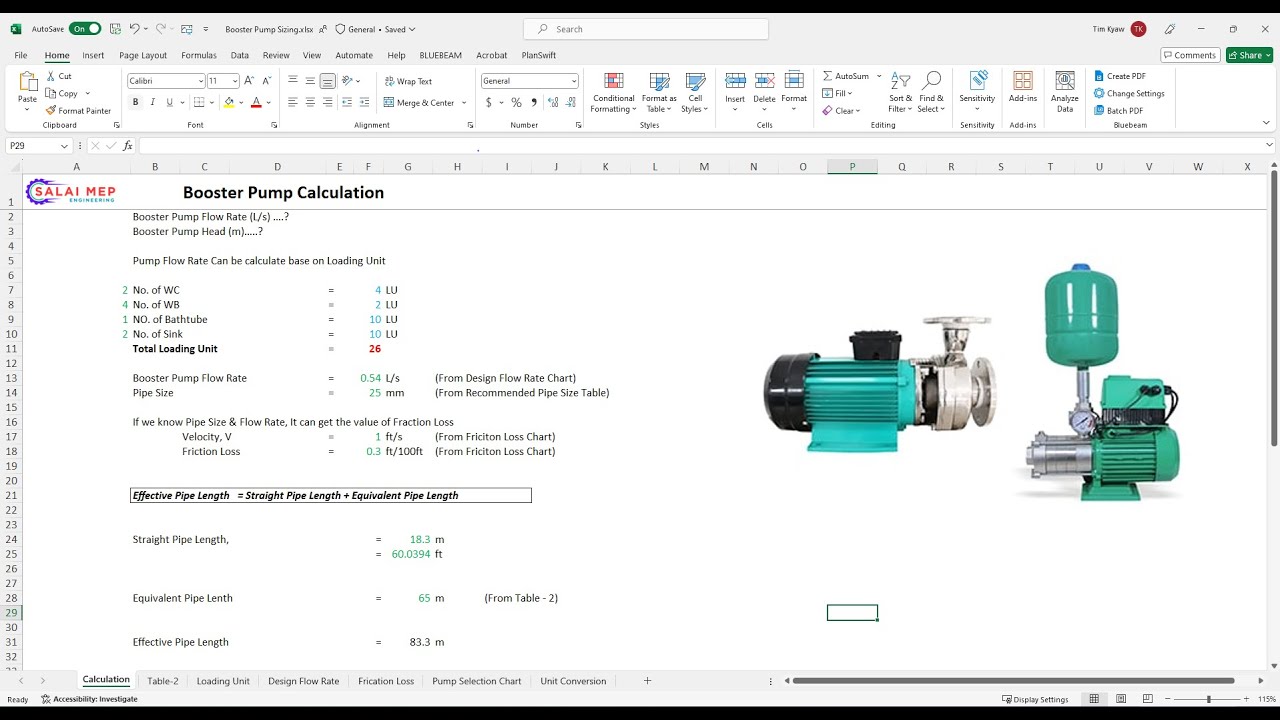The image size is (1280, 720).
Task: Switch to Page Layout view in the status bar
Action: point(1121,699)
